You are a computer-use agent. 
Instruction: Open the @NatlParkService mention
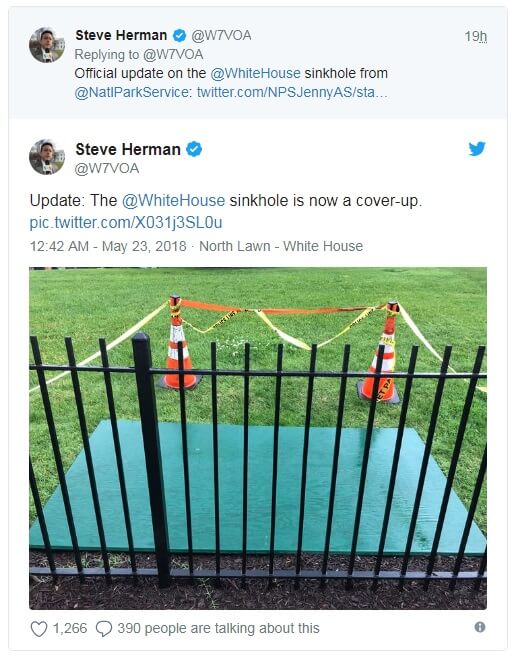click(132, 92)
